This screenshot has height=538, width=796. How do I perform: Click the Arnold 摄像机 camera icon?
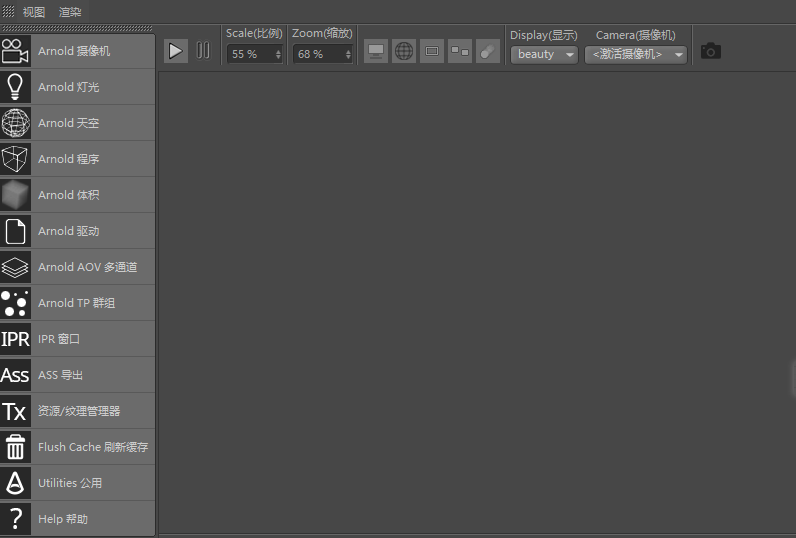pos(15,51)
